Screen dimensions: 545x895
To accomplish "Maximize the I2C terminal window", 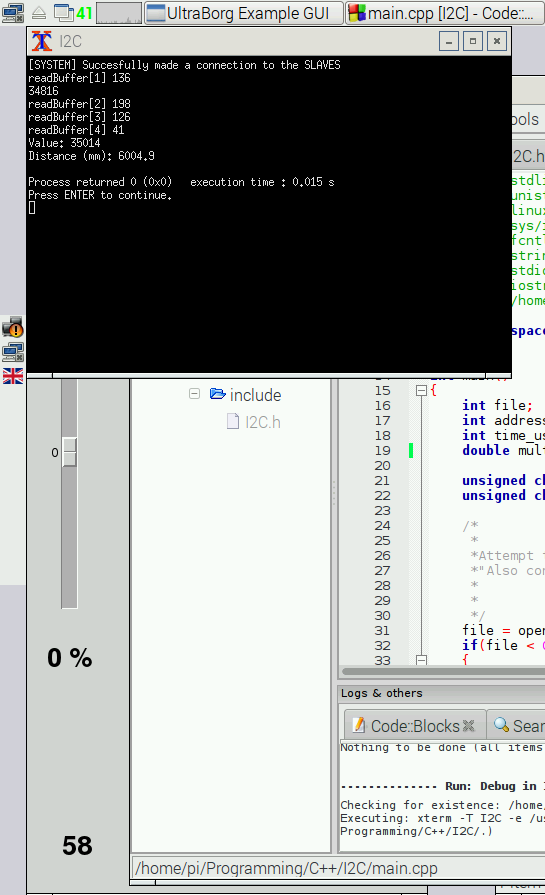I will coord(473,41).
